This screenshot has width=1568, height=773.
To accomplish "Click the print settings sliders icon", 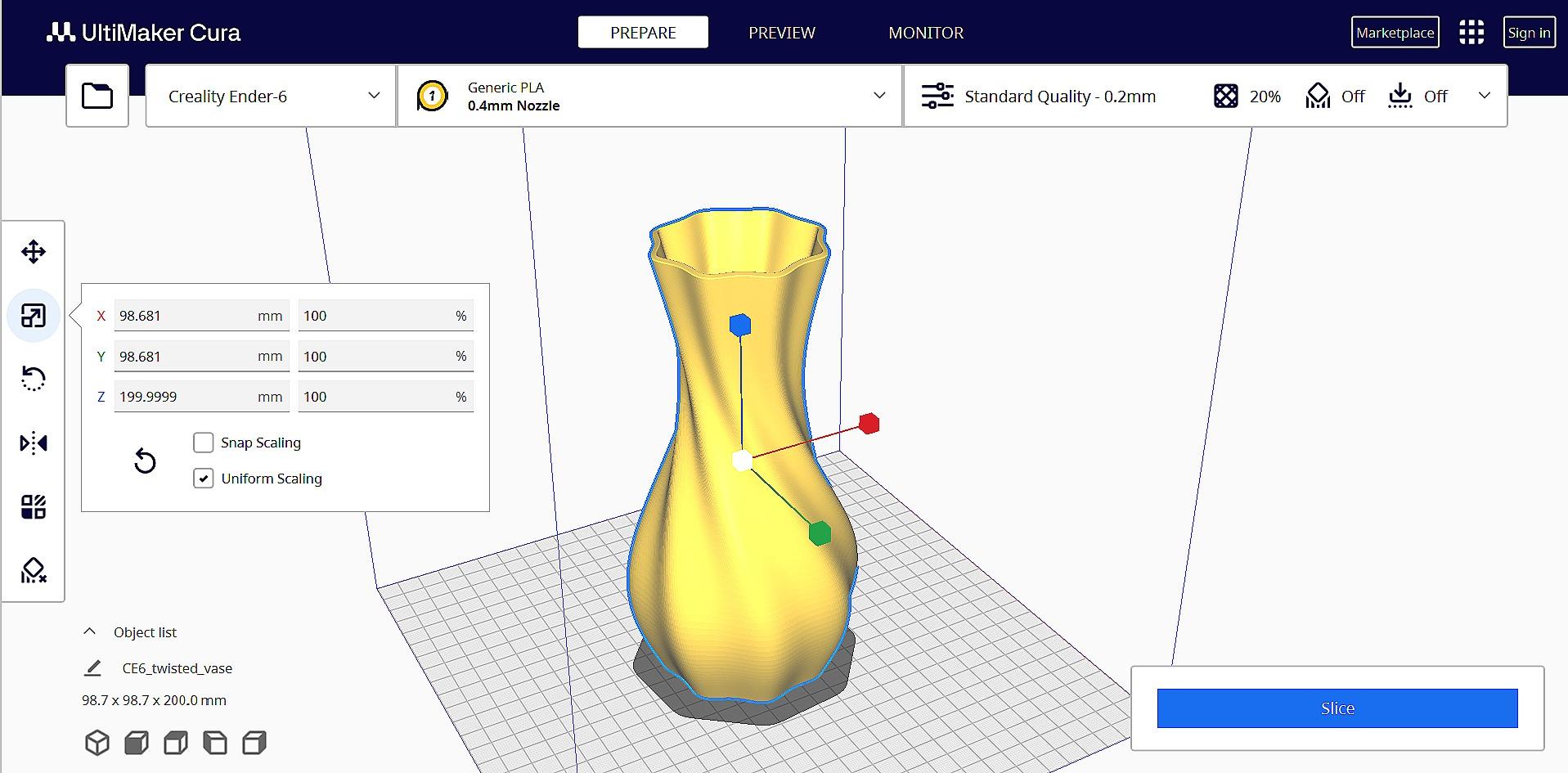I will pos(937,96).
